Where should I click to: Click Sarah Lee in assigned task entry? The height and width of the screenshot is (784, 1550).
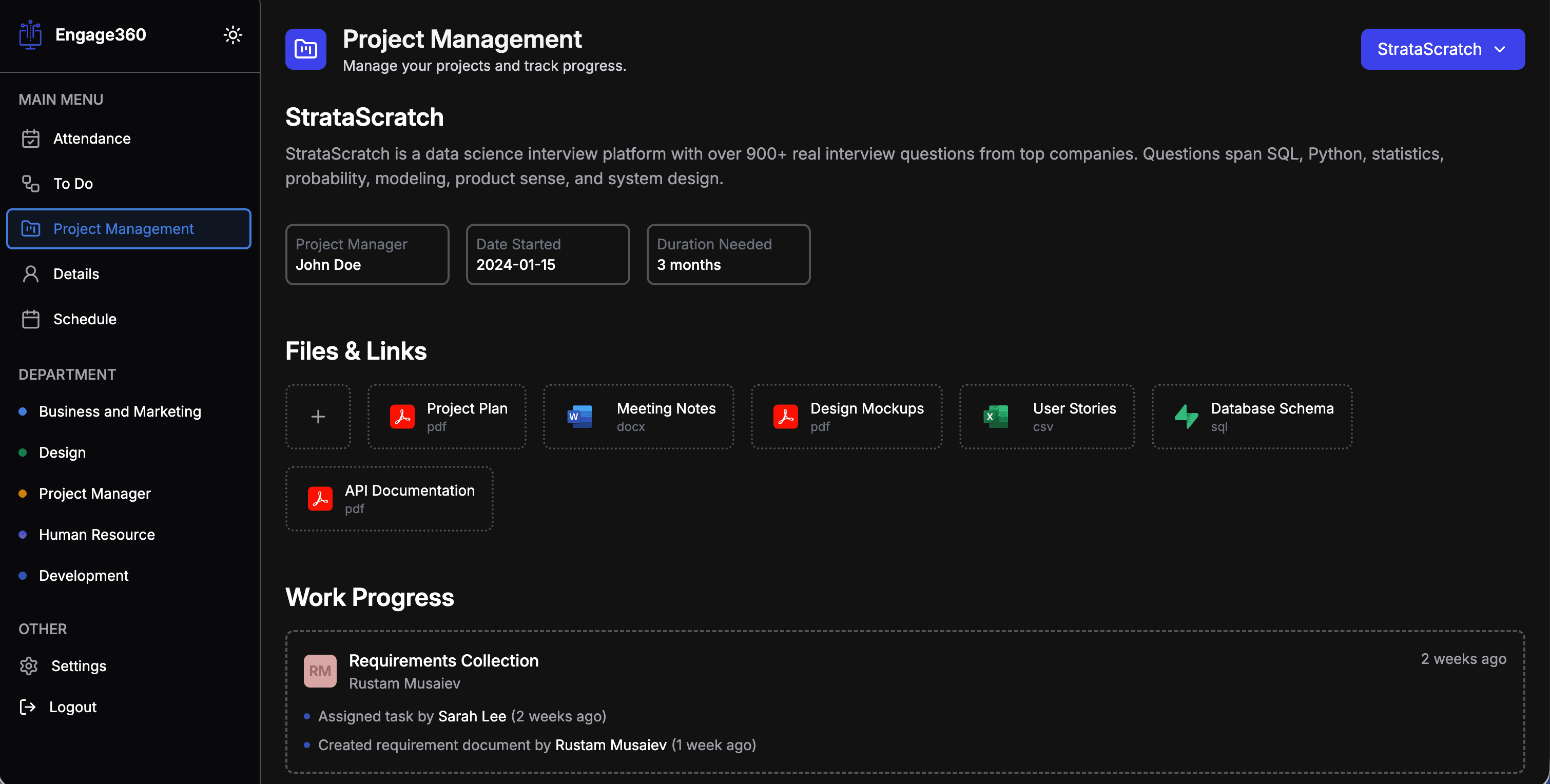coord(472,716)
